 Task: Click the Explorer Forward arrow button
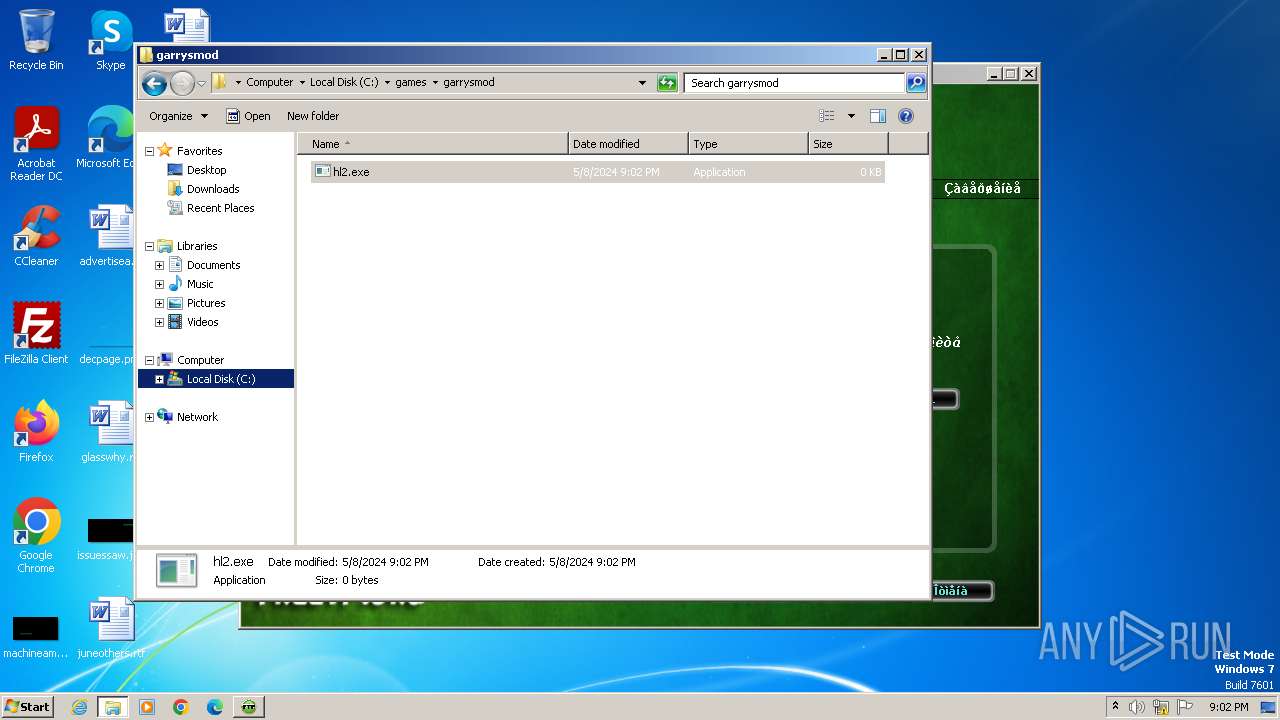(182, 83)
